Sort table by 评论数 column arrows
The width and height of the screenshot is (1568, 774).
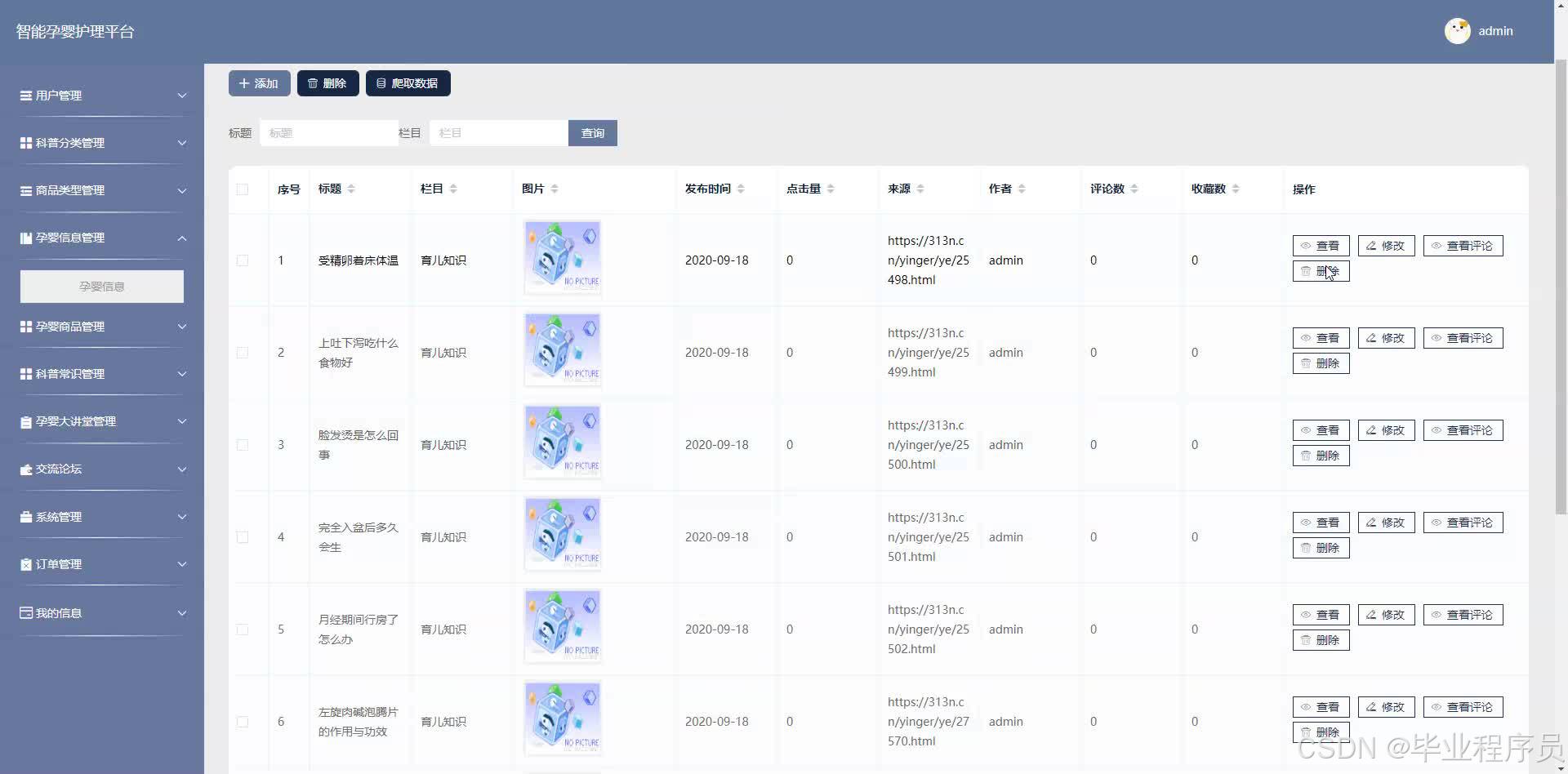(x=1134, y=189)
